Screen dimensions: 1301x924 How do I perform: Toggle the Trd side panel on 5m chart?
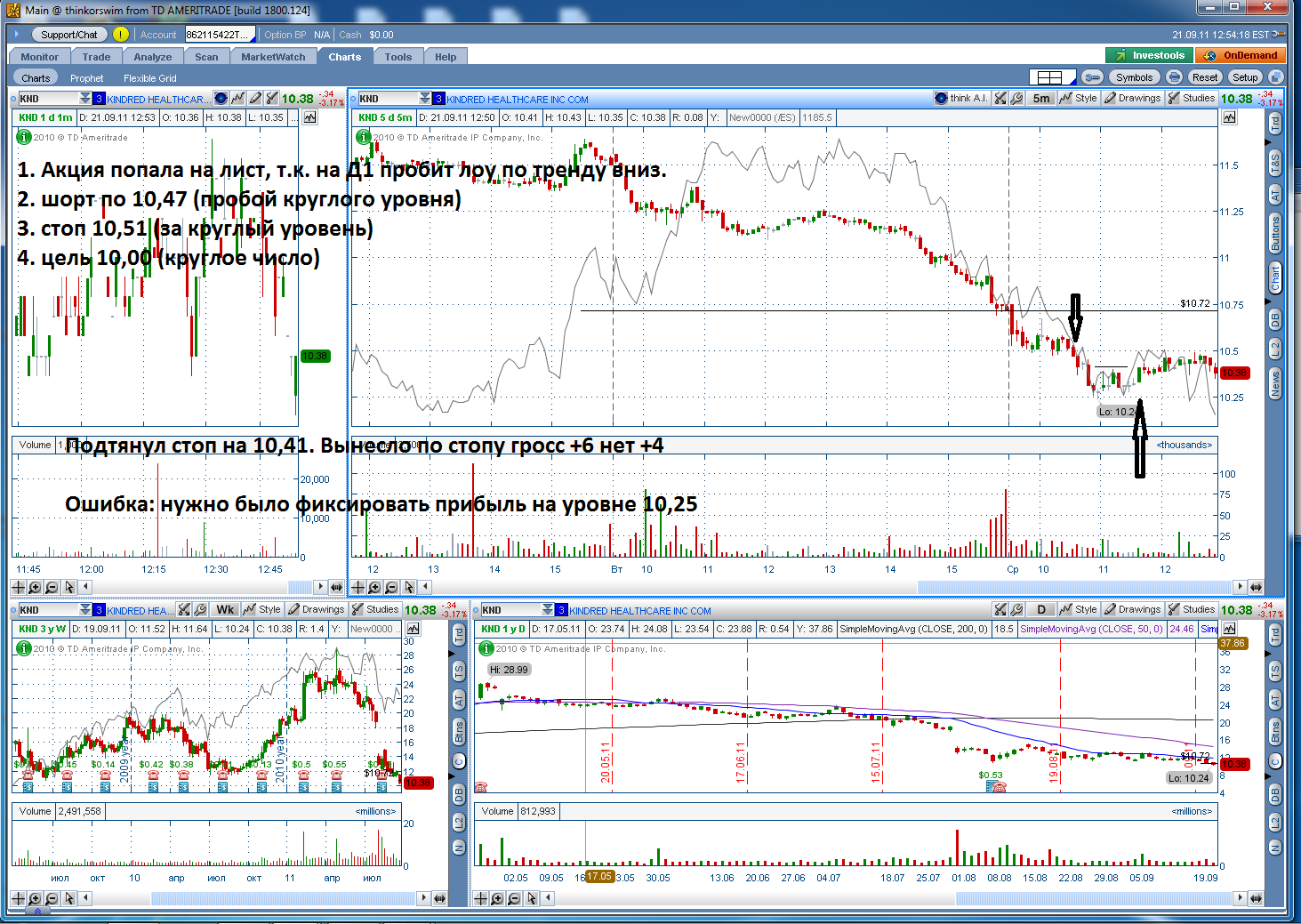1275,124
